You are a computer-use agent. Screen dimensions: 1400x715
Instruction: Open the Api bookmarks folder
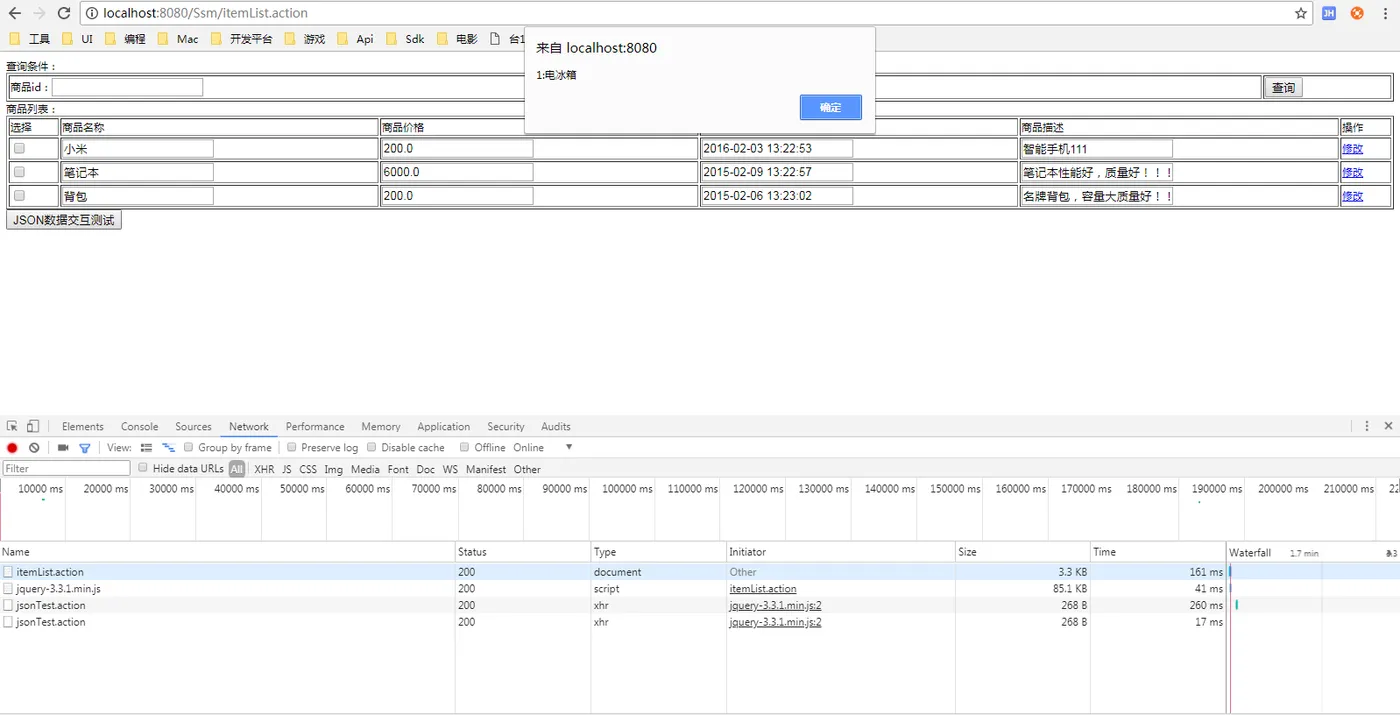coord(356,39)
